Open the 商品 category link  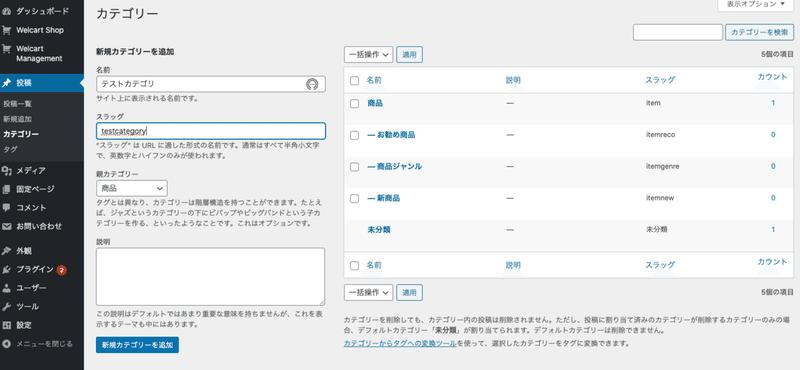coord(375,103)
